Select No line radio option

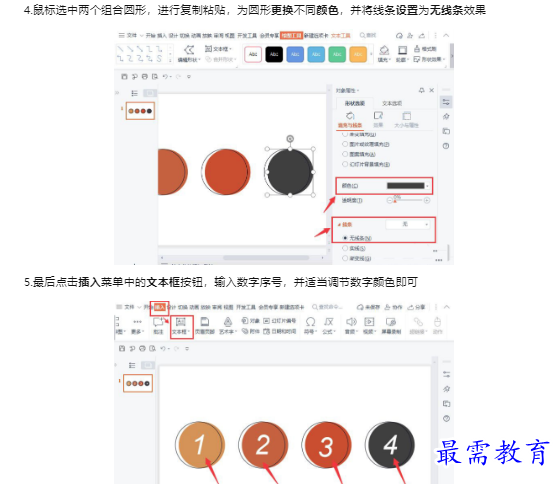(x=345, y=238)
